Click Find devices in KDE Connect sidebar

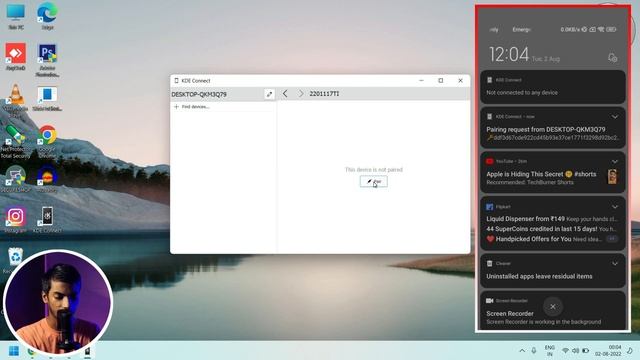click(x=192, y=107)
